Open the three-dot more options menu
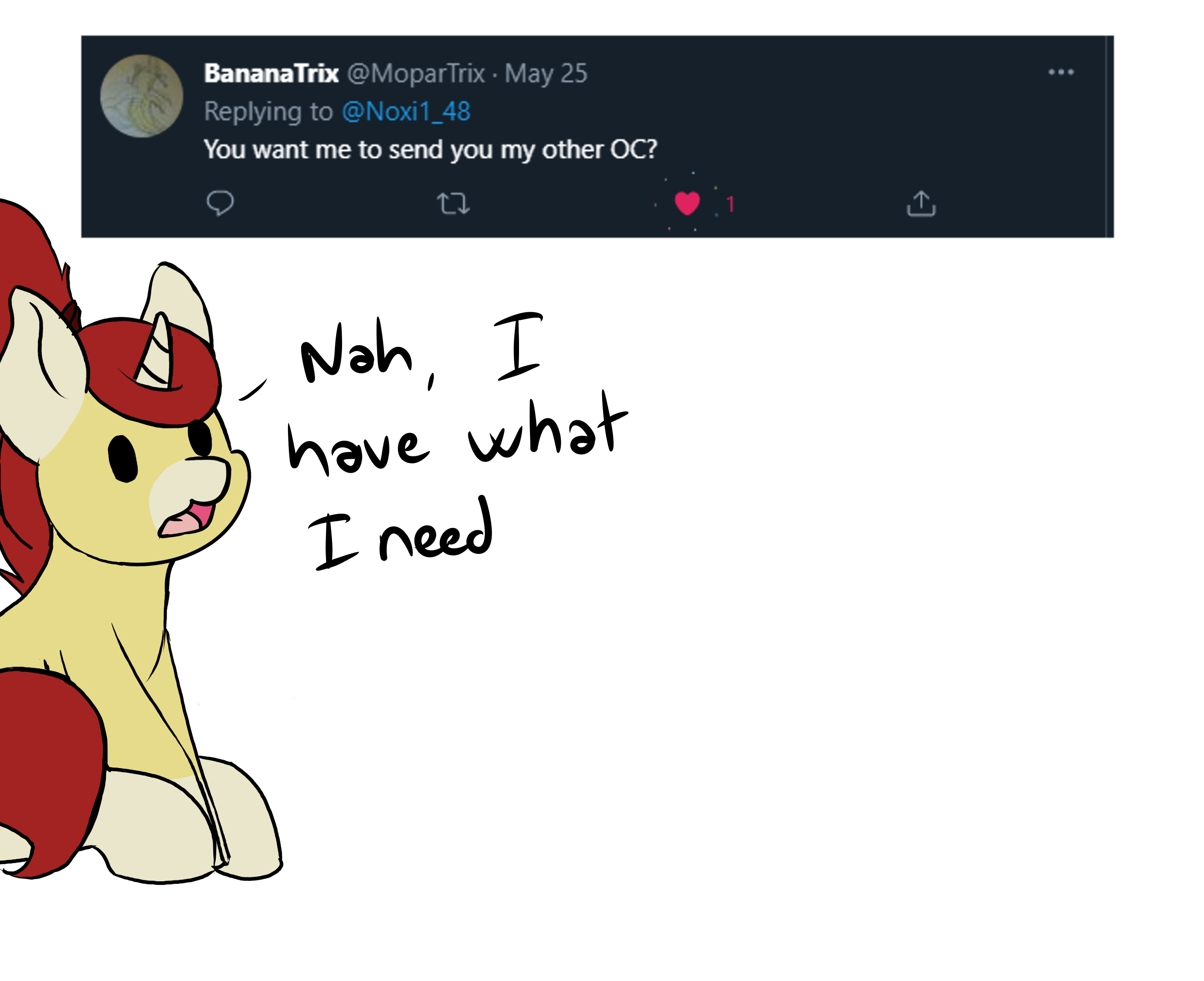 coord(1060,72)
